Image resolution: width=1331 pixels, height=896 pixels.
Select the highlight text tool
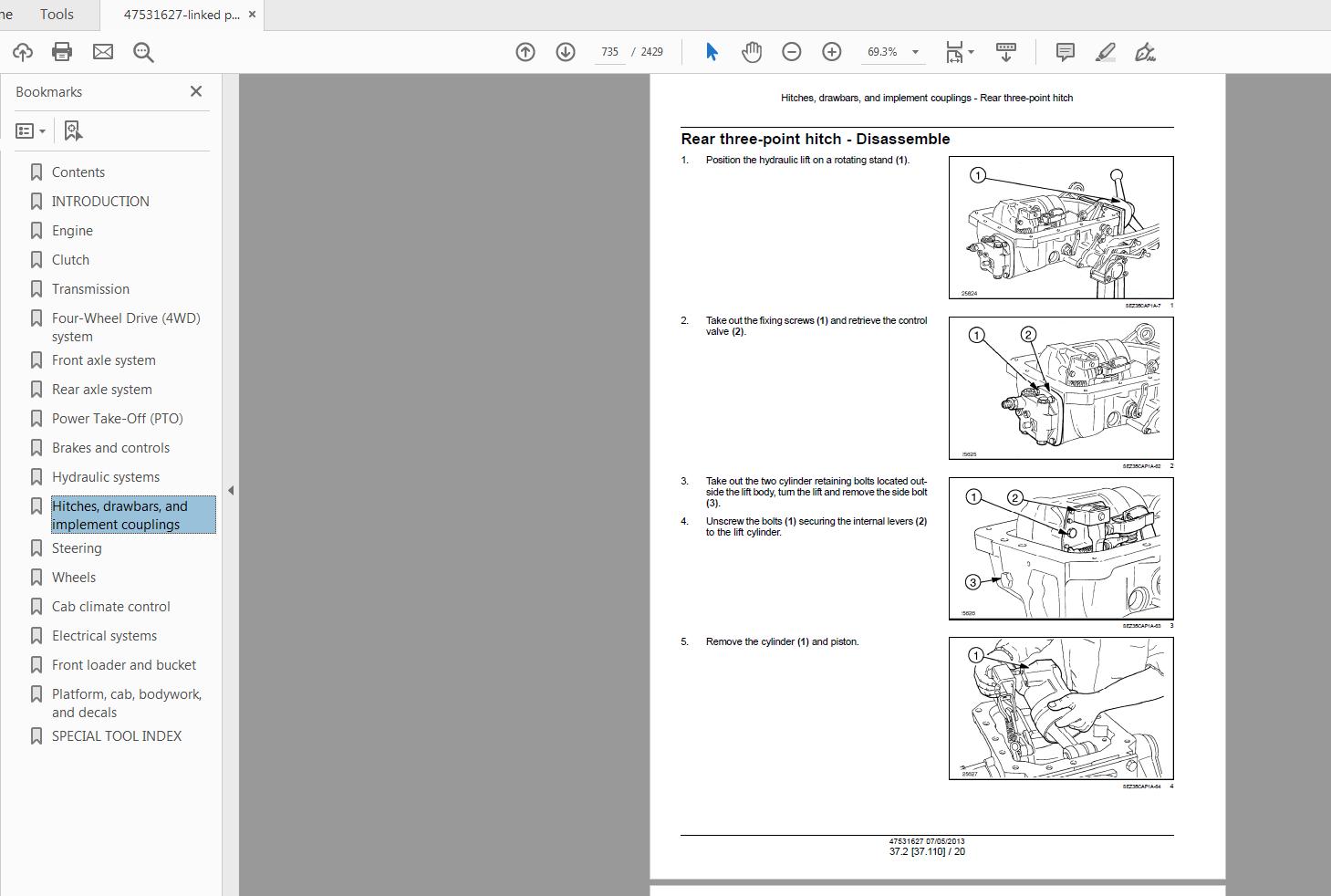tap(1105, 52)
